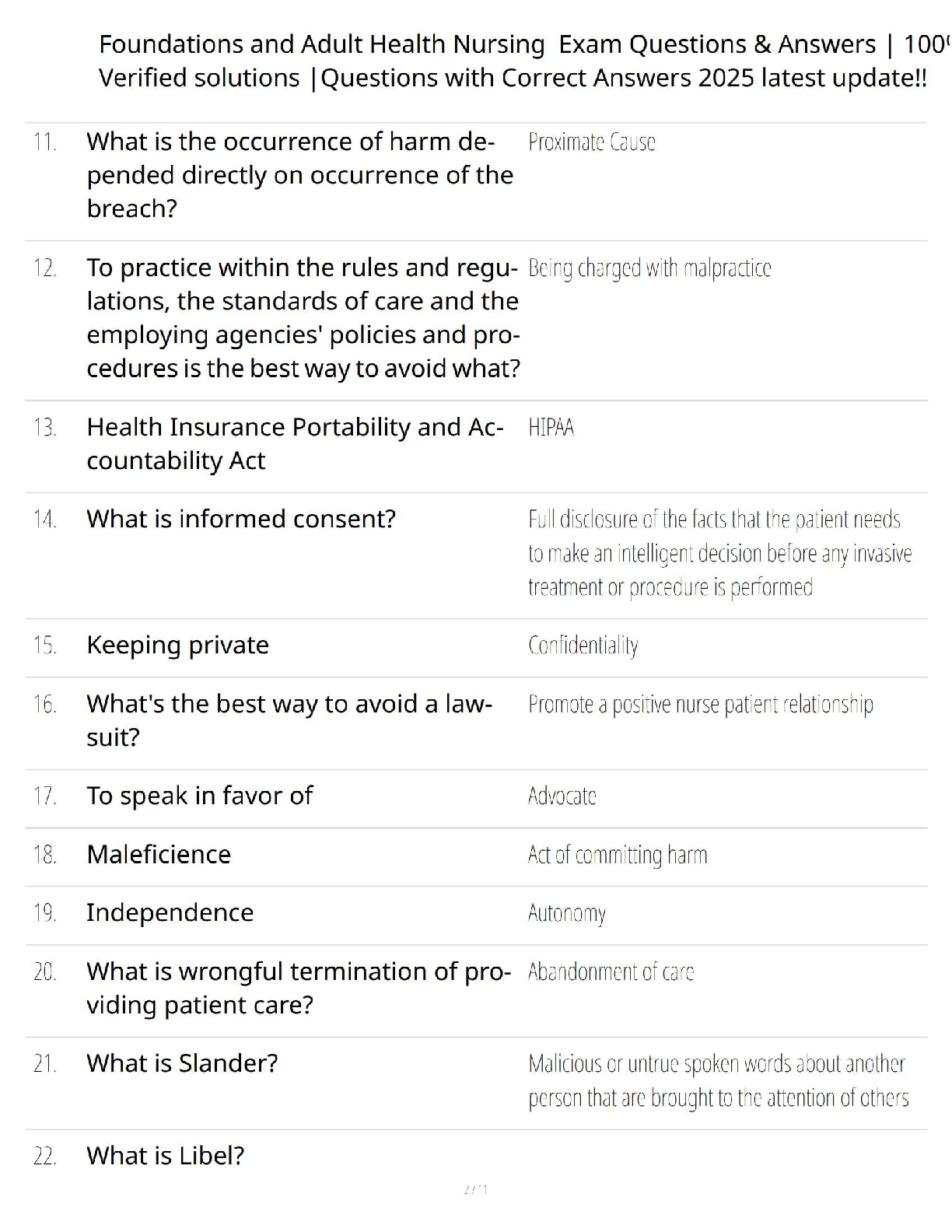Viewport: 952px width, 1232px height.
Task: Select the 'HIPAA' answer text
Action: (551, 428)
